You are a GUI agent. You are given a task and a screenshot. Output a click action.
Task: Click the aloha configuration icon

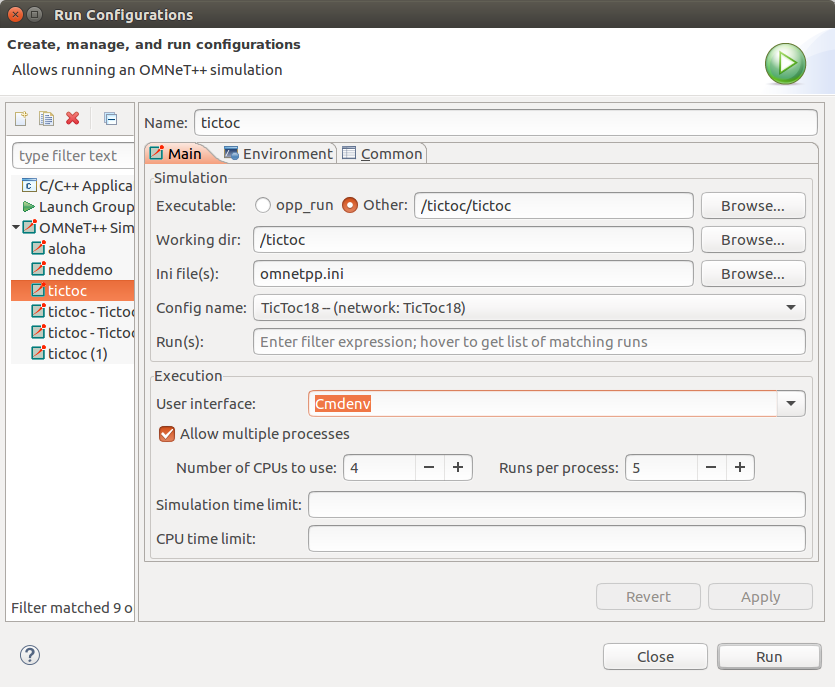38,248
